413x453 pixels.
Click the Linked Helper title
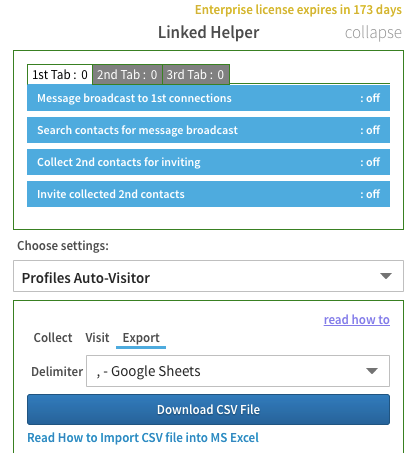[209, 32]
